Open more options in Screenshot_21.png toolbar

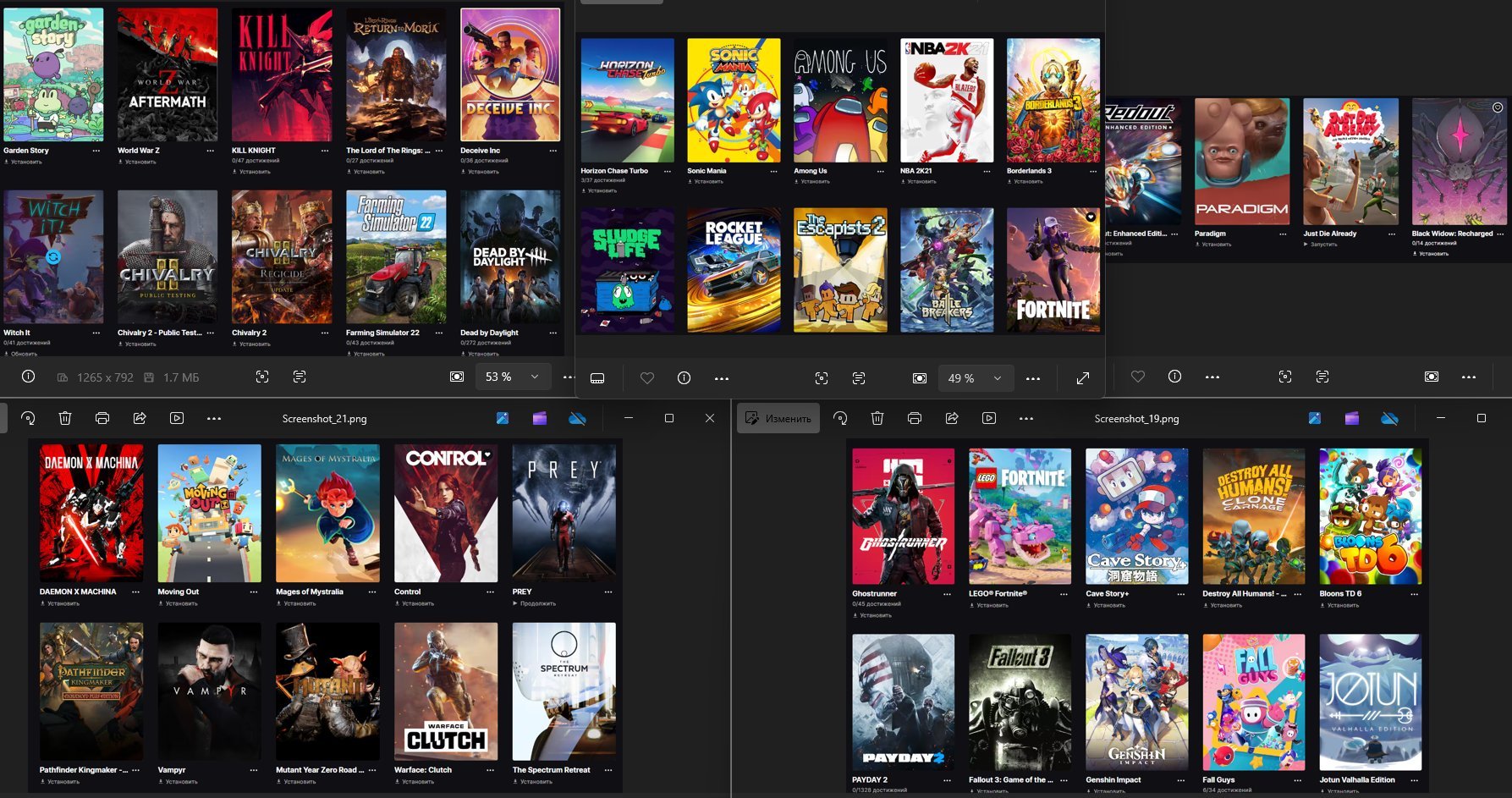coord(214,418)
